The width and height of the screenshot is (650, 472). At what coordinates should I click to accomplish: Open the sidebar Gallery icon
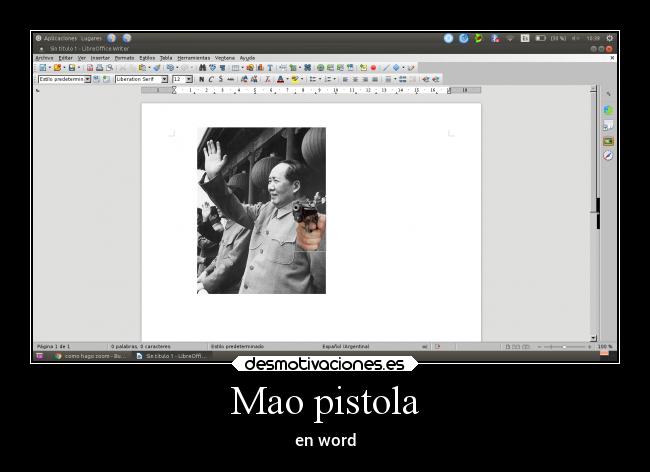608,141
